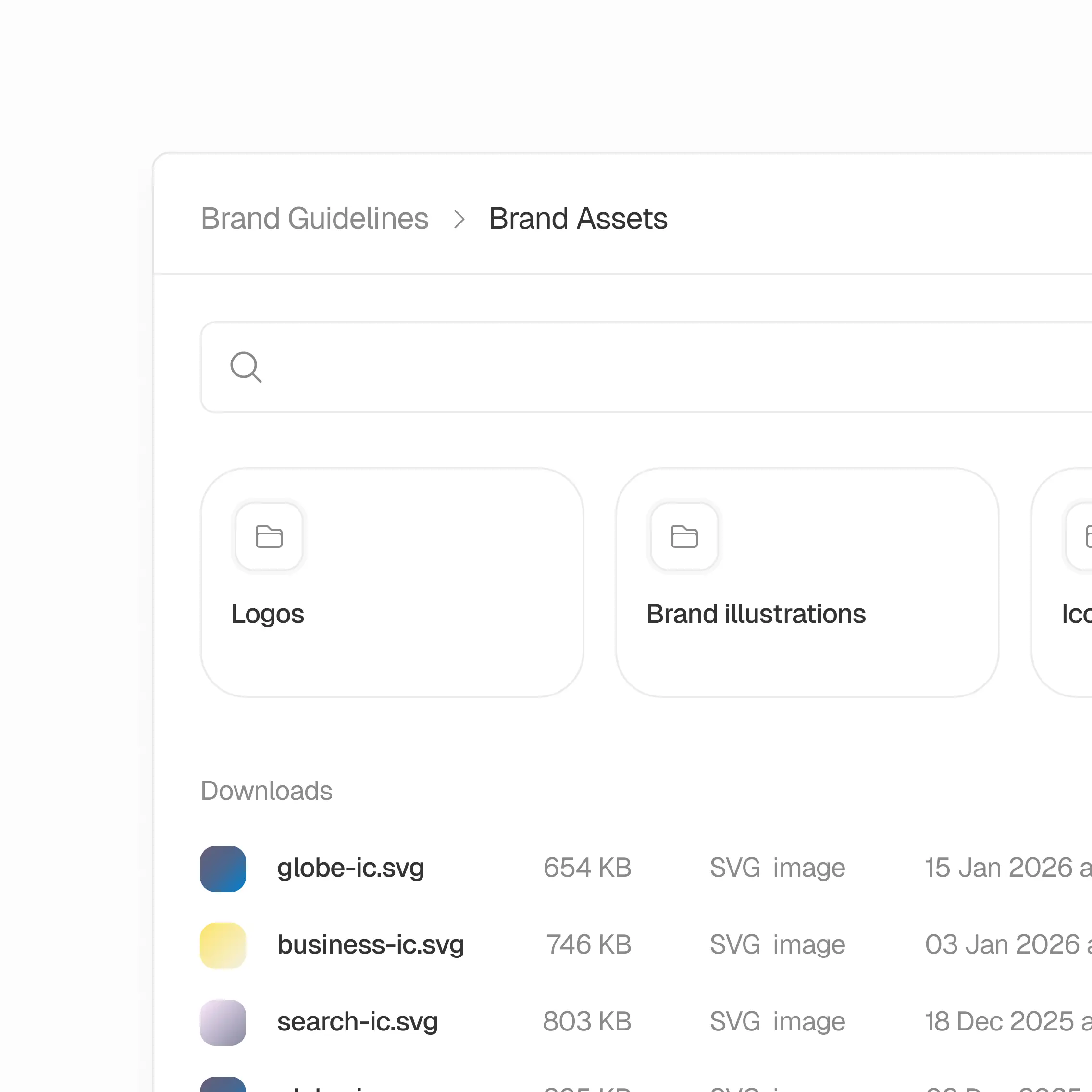1092x1092 pixels.
Task: Click the business-ic.svg yellow thumbnail
Action: point(223,945)
